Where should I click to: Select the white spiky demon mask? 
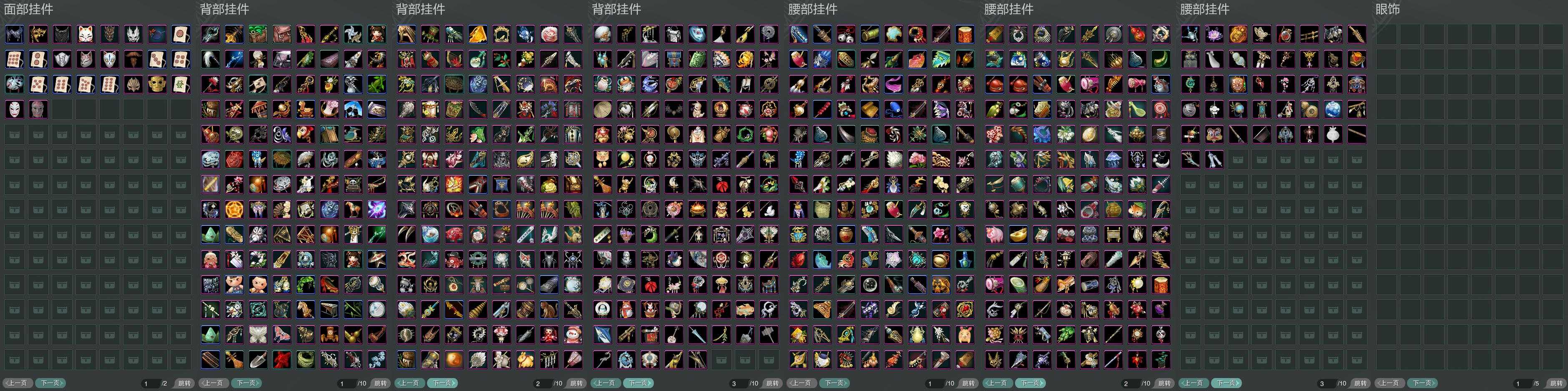(133, 33)
